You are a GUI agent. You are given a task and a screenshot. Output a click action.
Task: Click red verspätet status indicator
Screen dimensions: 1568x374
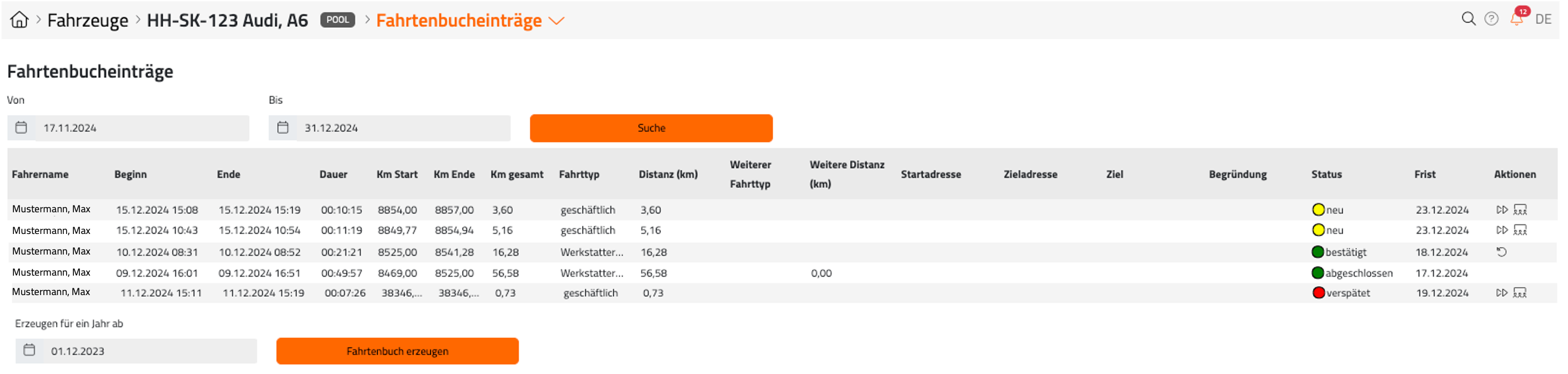click(x=1319, y=293)
